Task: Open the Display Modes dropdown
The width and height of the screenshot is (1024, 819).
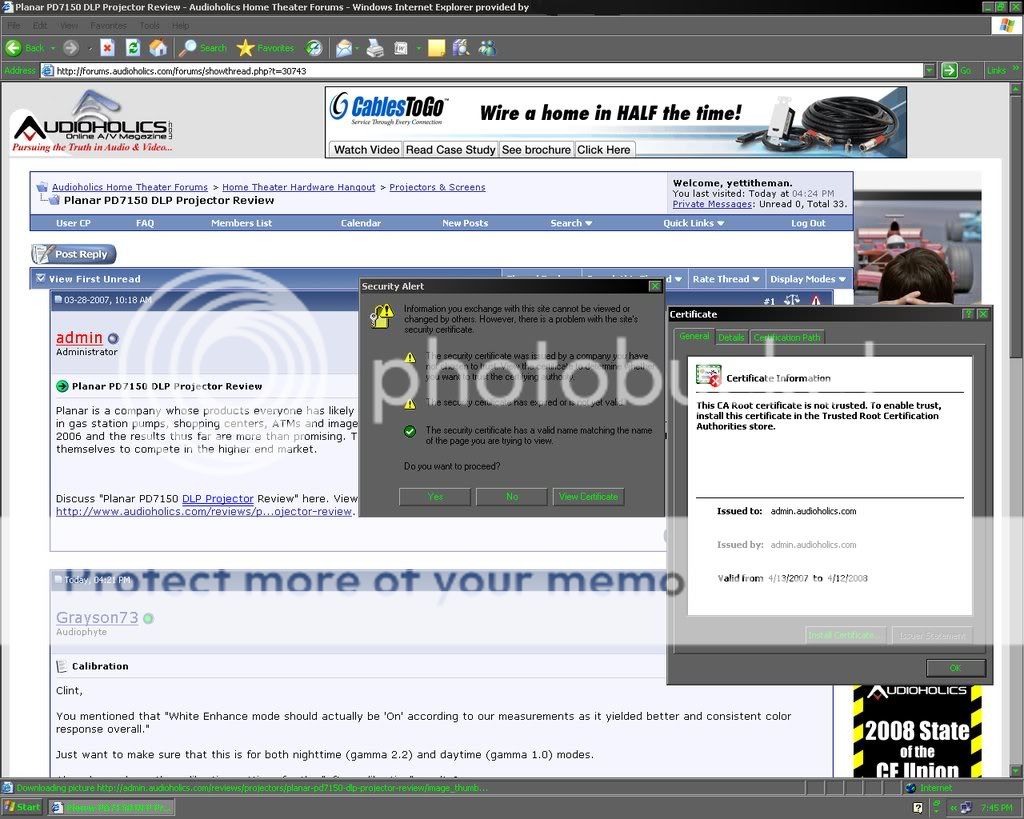Action: click(x=808, y=279)
